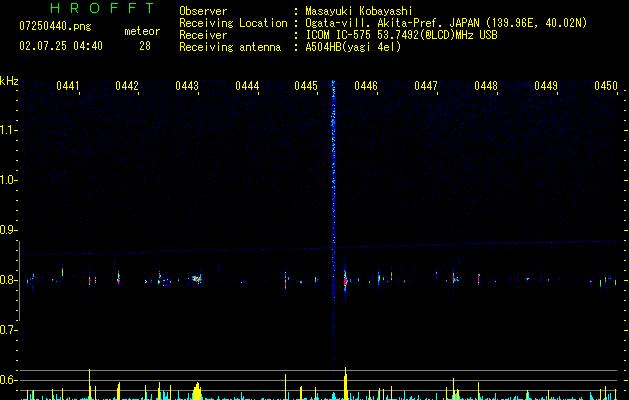Image resolution: width=629 pixels, height=400 pixels.
Task: Click the 1.1 kHz axis label
Action: (x=8, y=130)
